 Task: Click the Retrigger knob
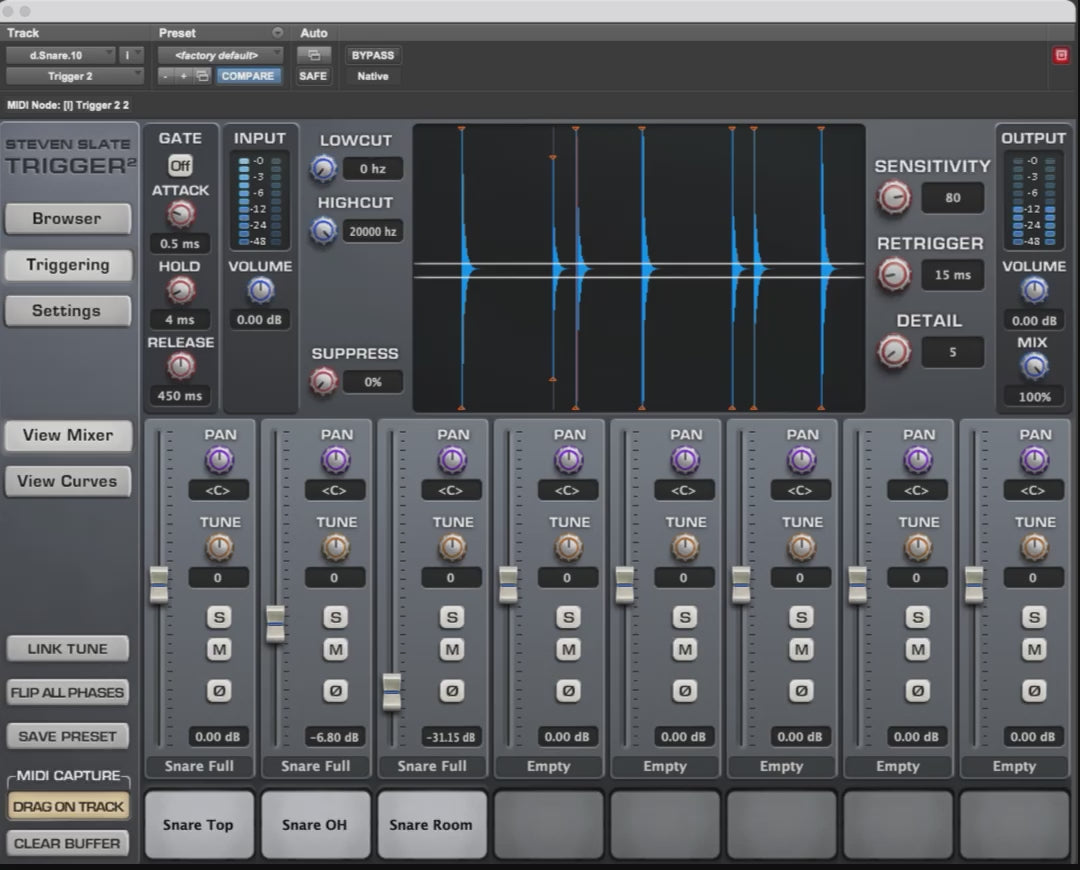tap(893, 275)
